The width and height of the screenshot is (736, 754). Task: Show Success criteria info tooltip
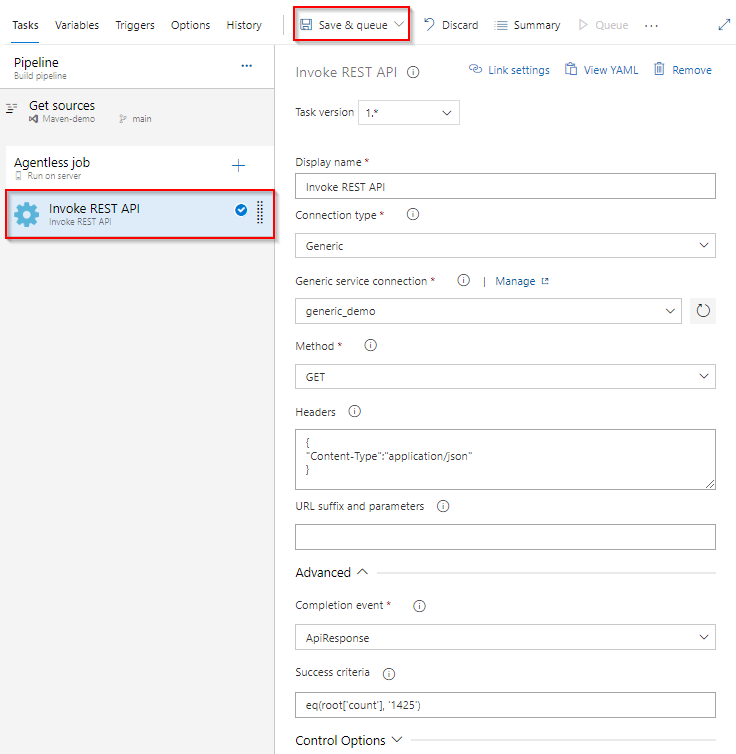389,674
